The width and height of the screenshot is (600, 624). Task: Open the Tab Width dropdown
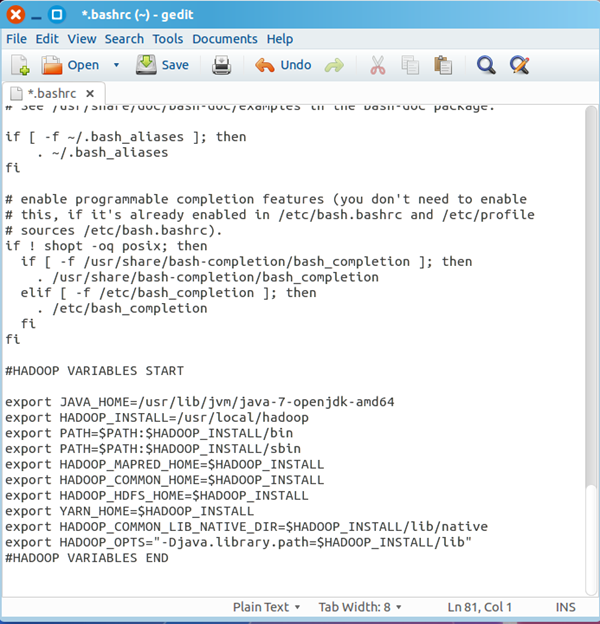pos(360,607)
